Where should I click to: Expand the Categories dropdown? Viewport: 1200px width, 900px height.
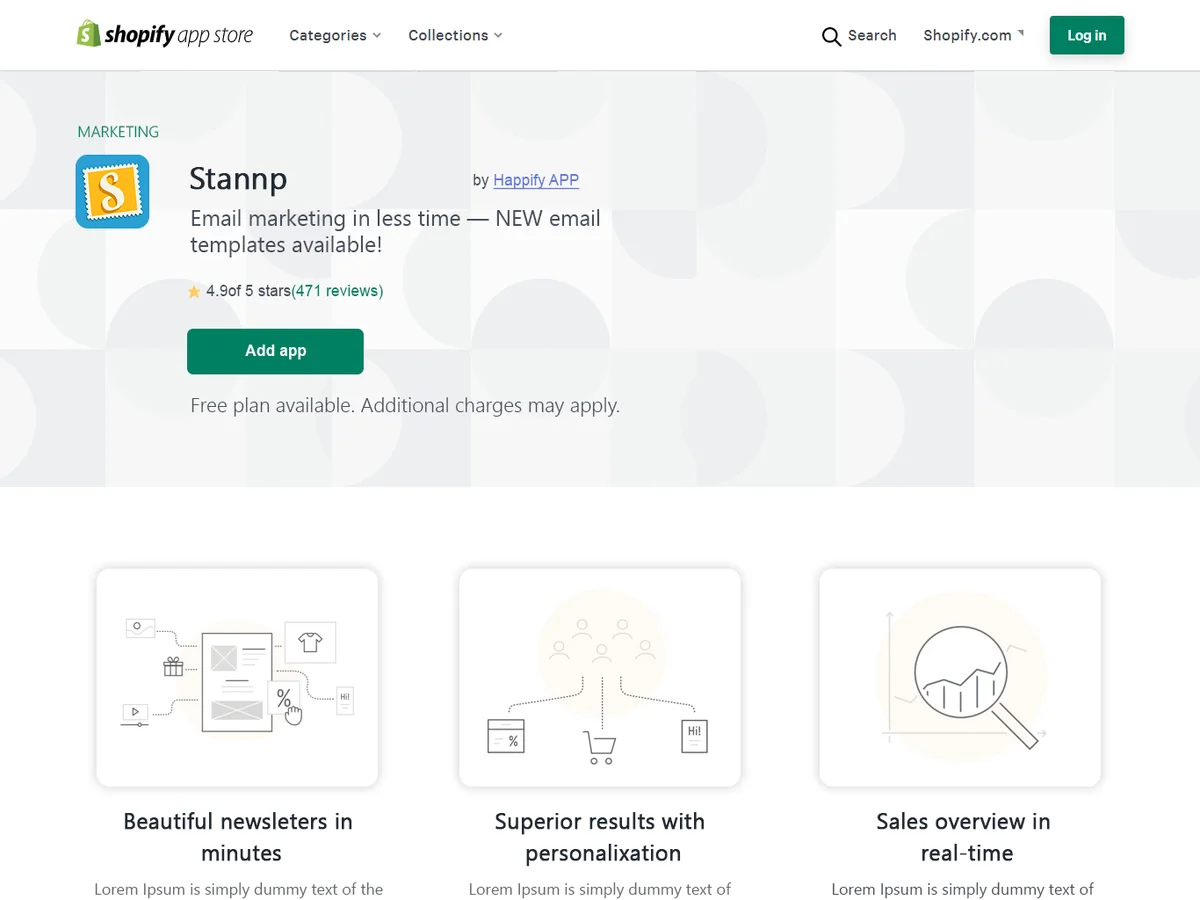(x=335, y=35)
